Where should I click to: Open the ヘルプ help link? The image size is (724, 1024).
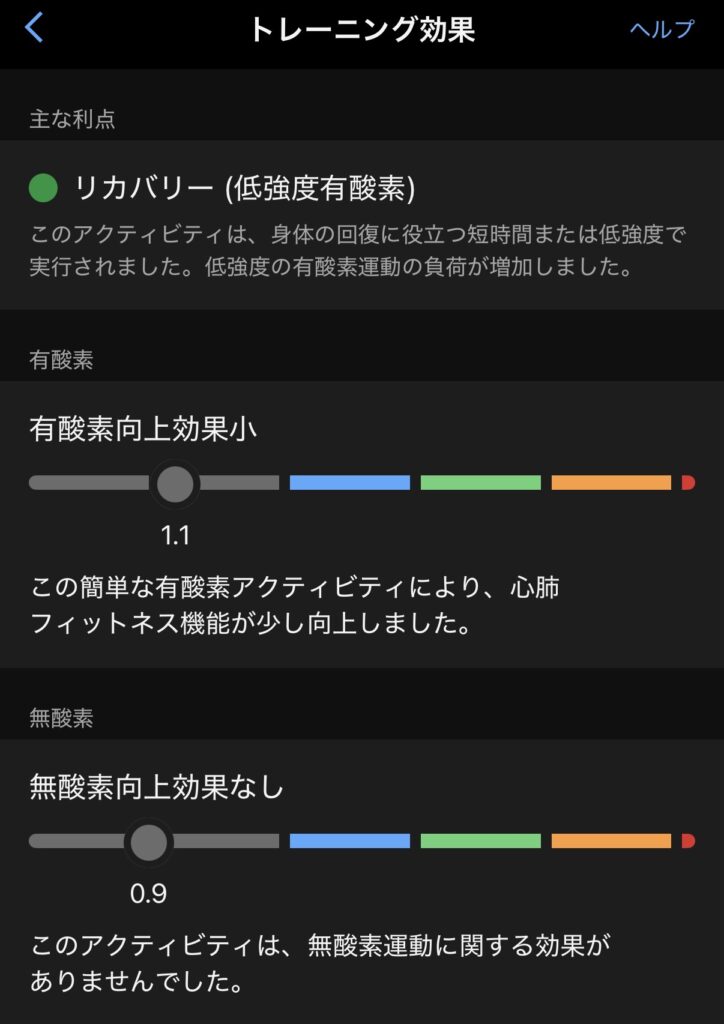[x=661, y=29]
